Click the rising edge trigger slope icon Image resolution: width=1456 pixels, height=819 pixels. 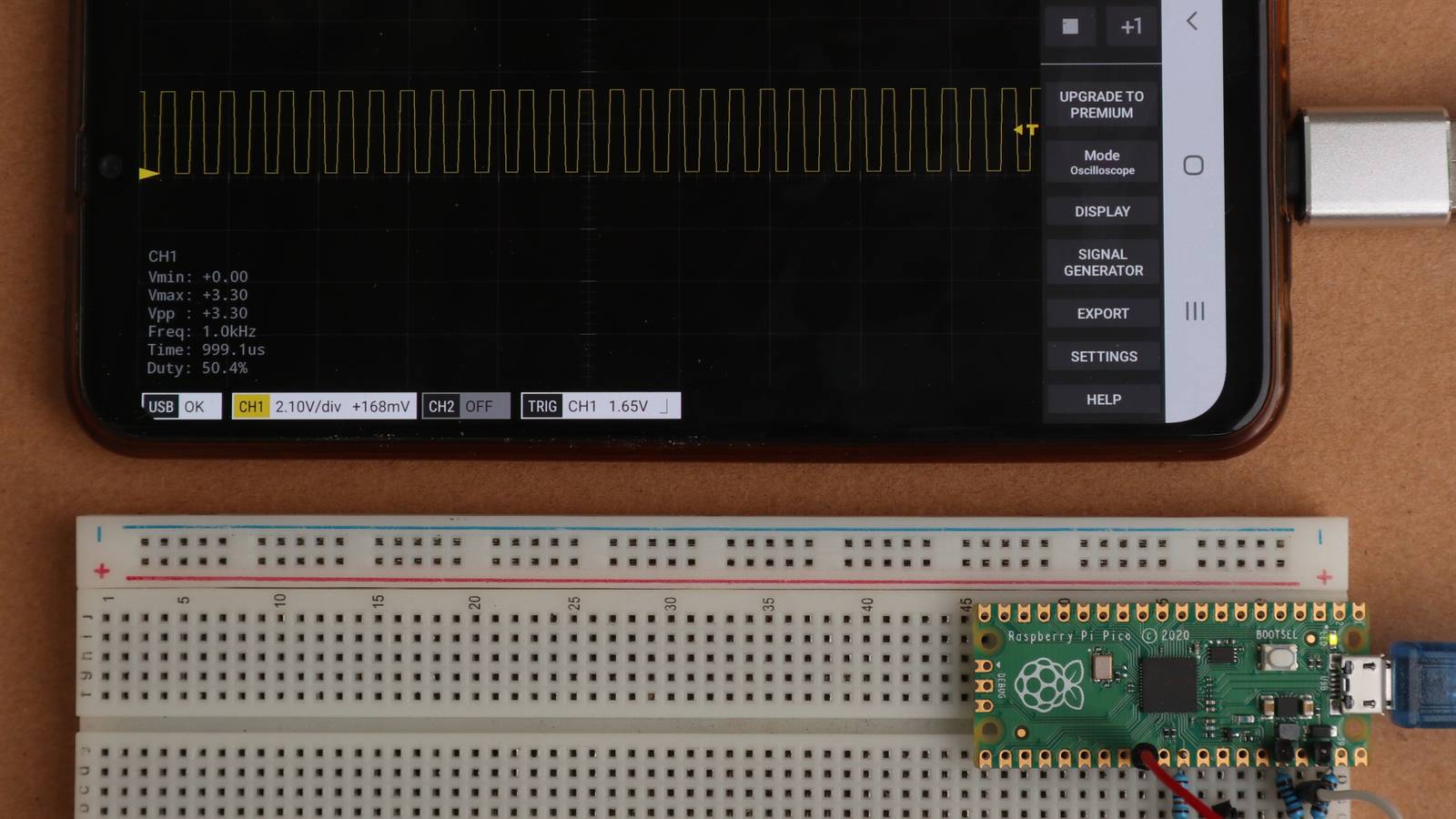point(667,407)
